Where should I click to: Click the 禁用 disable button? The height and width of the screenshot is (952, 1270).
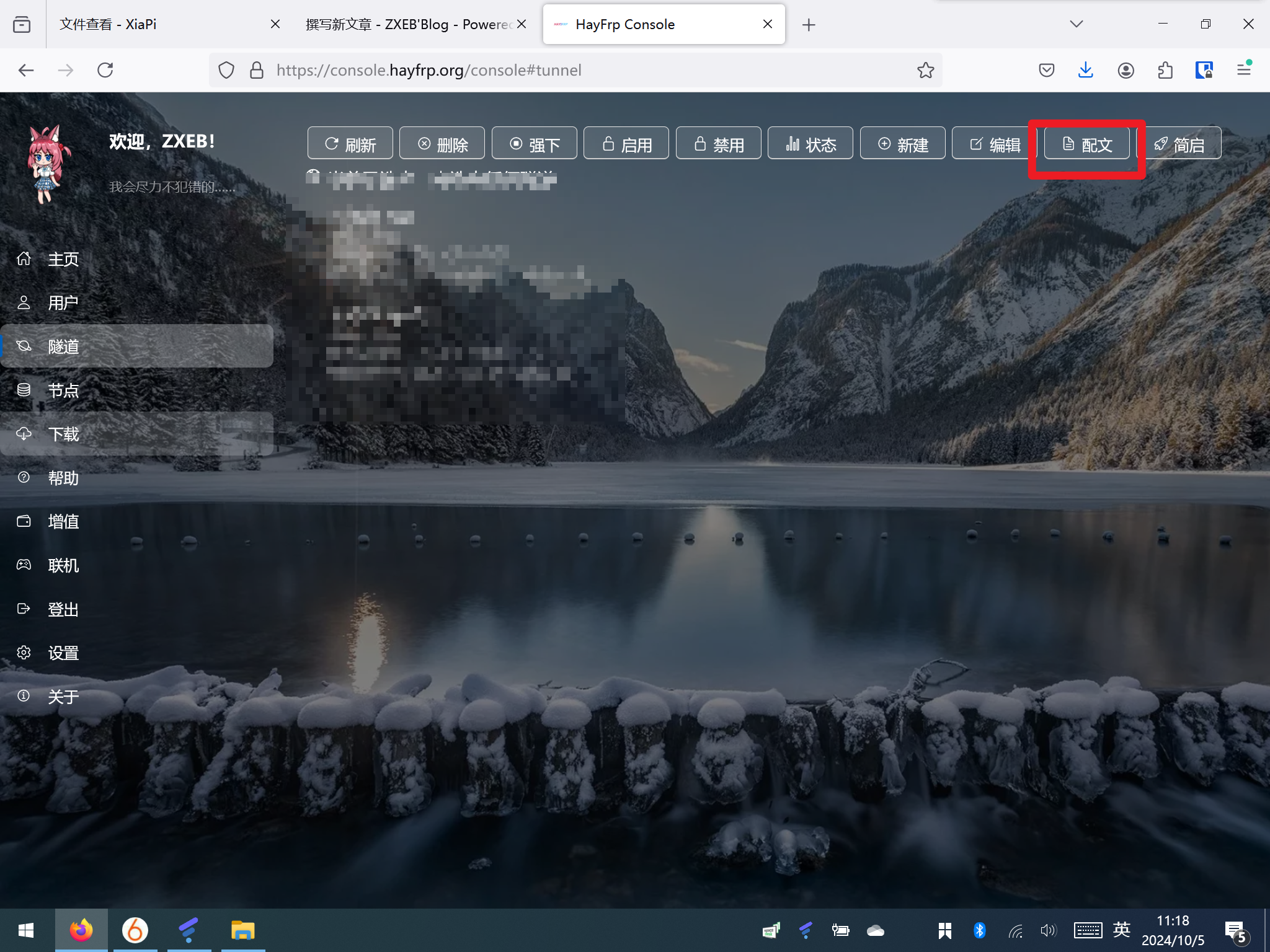pyautogui.click(x=718, y=144)
